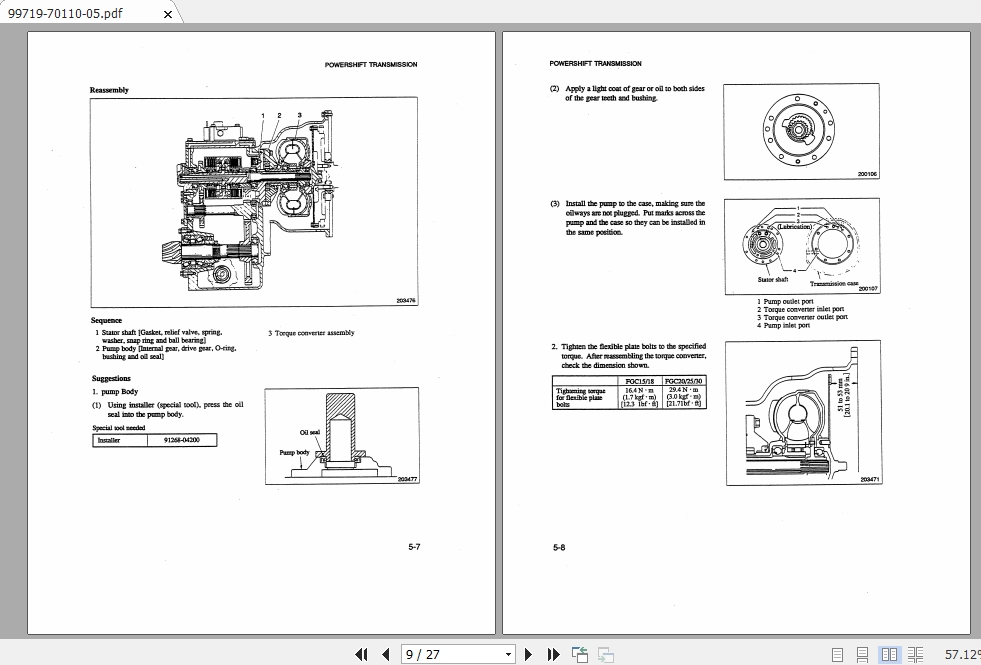
Task: Select continuous facing page view
Action: (x=915, y=655)
